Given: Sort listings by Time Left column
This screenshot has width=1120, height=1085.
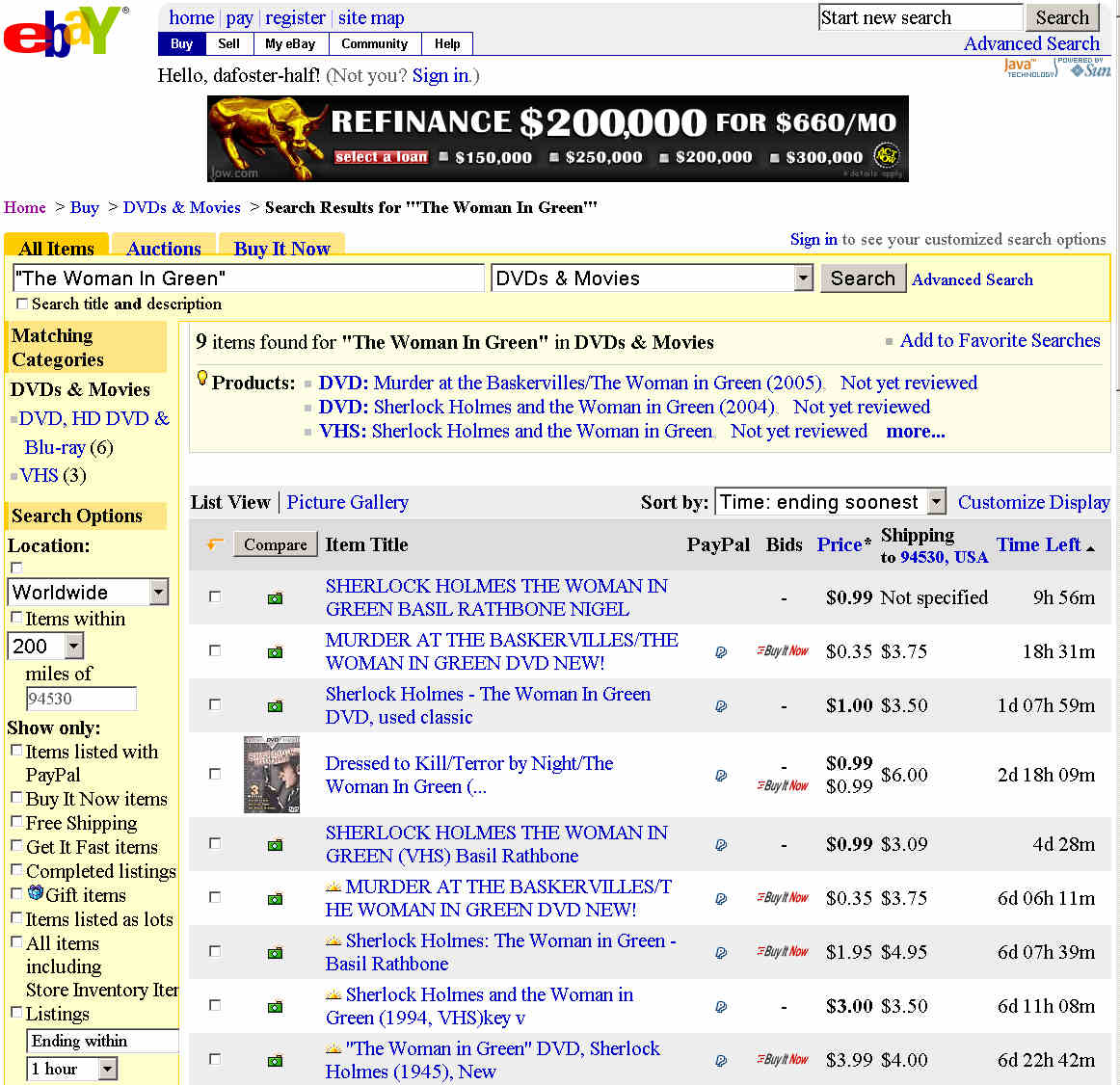Looking at the screenshot, I should point(1039,544).
